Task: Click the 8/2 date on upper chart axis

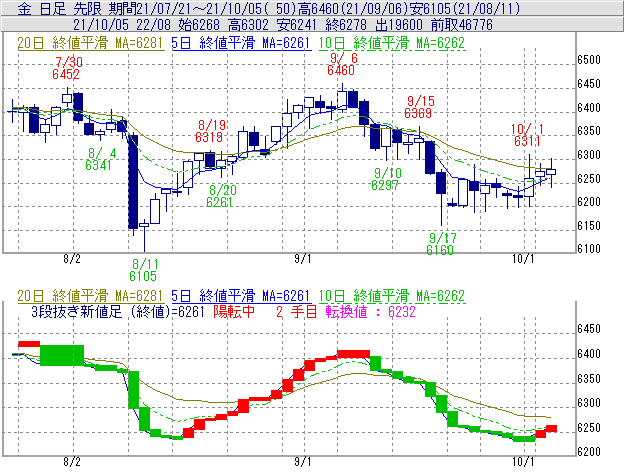Action: point(72,259)
